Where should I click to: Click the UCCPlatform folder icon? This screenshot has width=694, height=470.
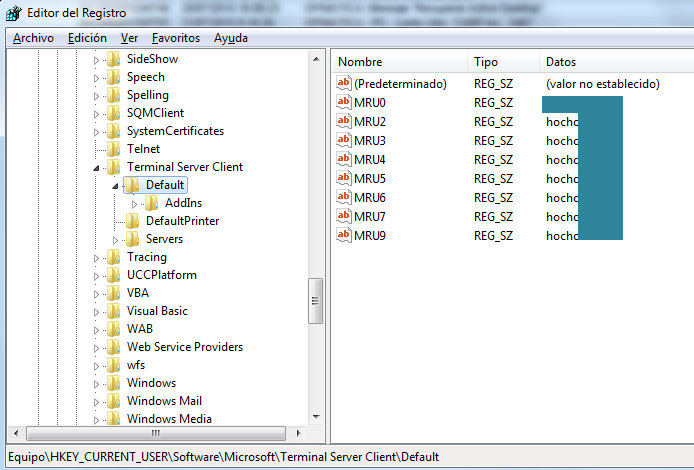click(114, 275)
